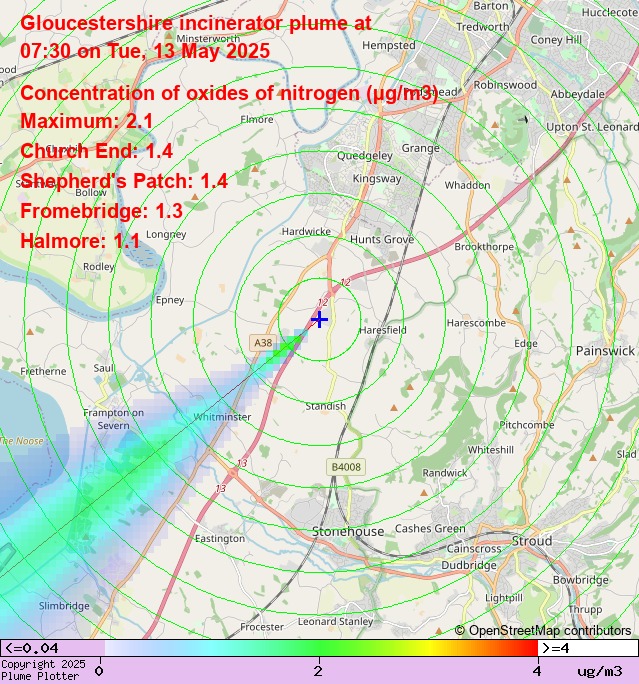The image size is (639, 684).
Task: Click the '<=0.04' lavender legend swatch
Action: click(52, 648)
